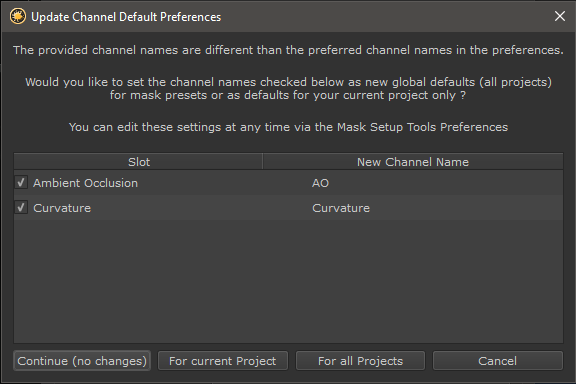Click the AO channel name cell
This screenshot has height=384, width=576.
click(x=320, y=183)
